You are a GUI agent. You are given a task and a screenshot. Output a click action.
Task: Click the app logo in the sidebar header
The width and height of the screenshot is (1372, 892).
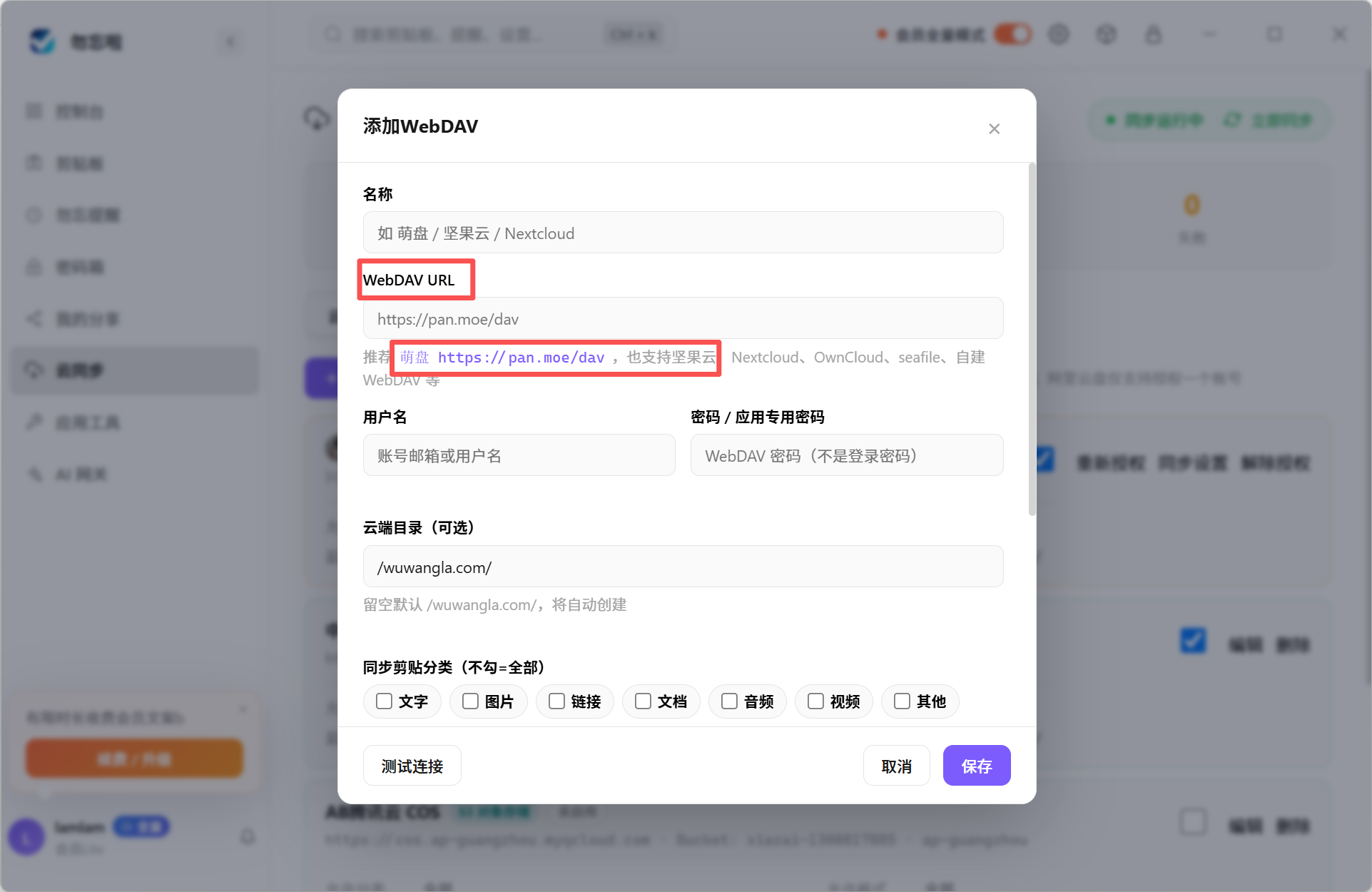click(x=42, y=41)
